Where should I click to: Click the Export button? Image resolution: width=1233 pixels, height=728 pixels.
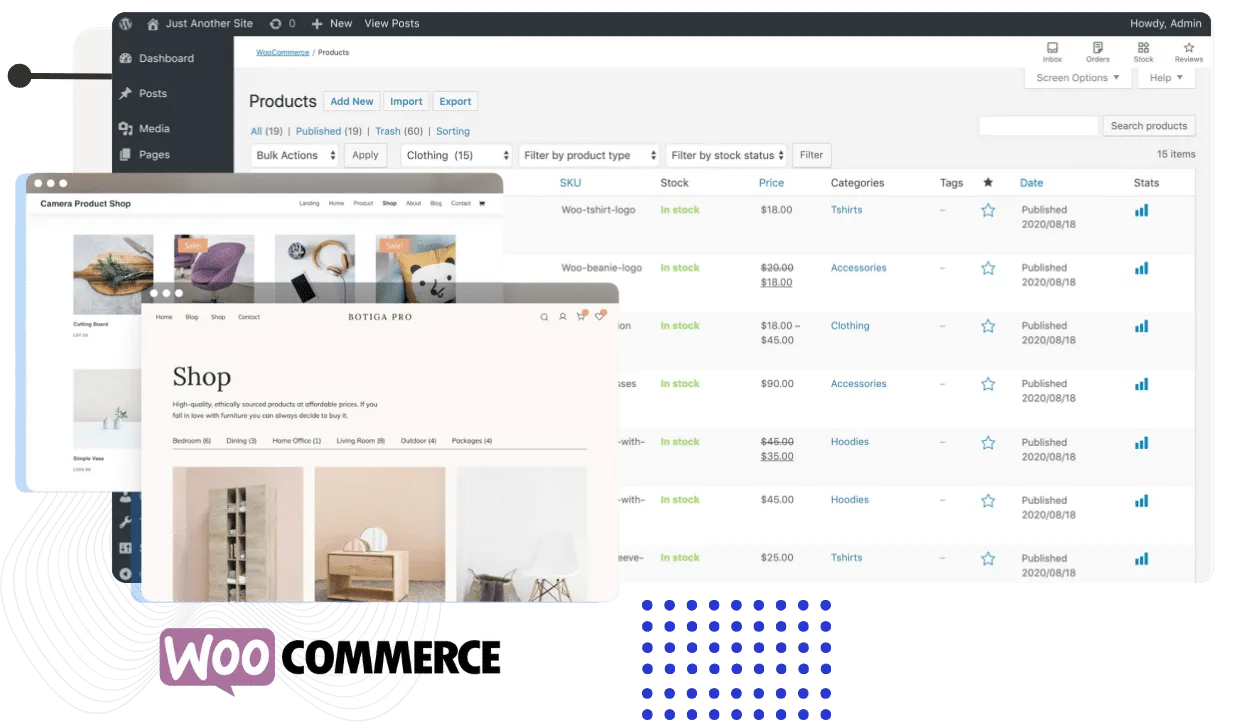[455, 101]
